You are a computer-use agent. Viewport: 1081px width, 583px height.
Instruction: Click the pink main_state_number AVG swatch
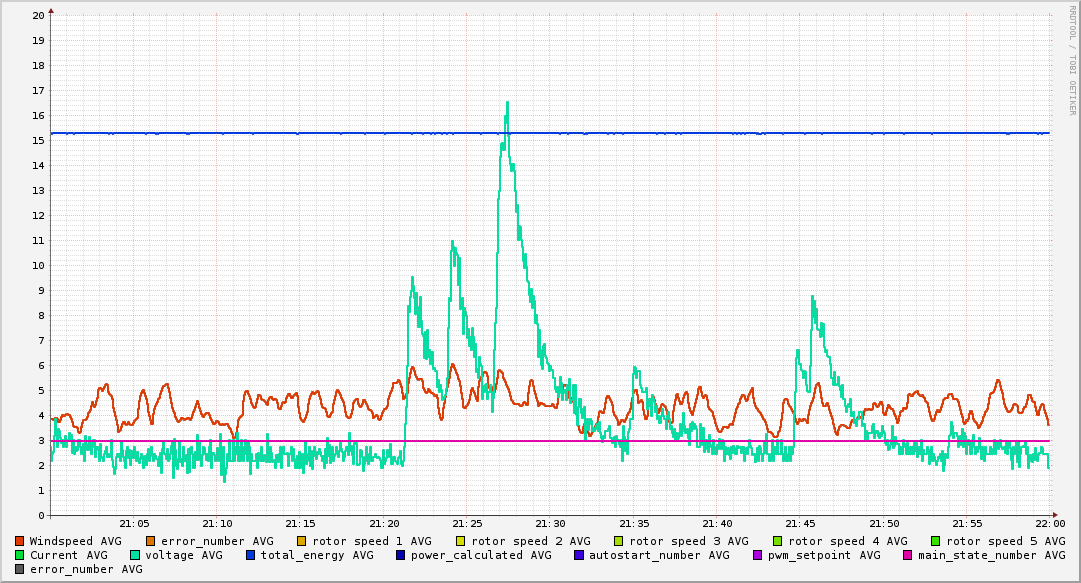click(908, 555)
